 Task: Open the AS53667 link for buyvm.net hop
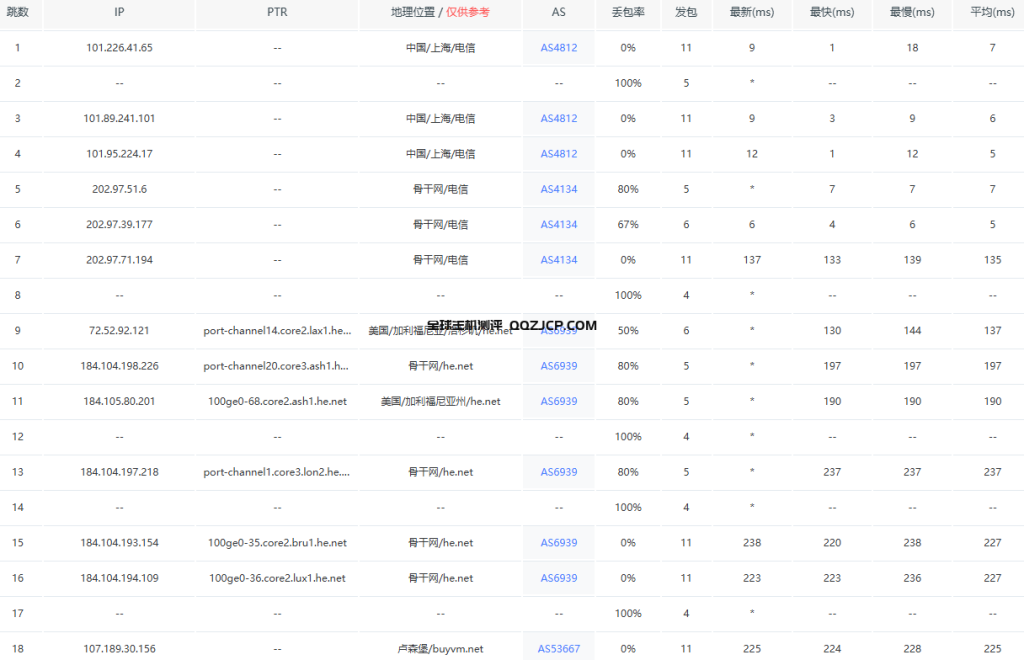[x=558, y=648]
